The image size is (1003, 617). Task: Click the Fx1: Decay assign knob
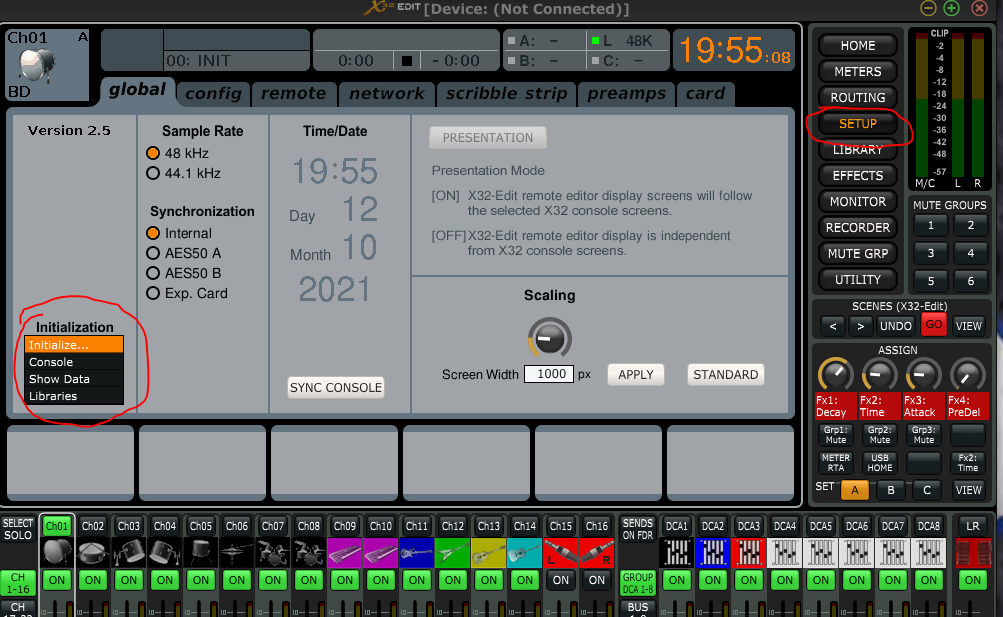835,375
